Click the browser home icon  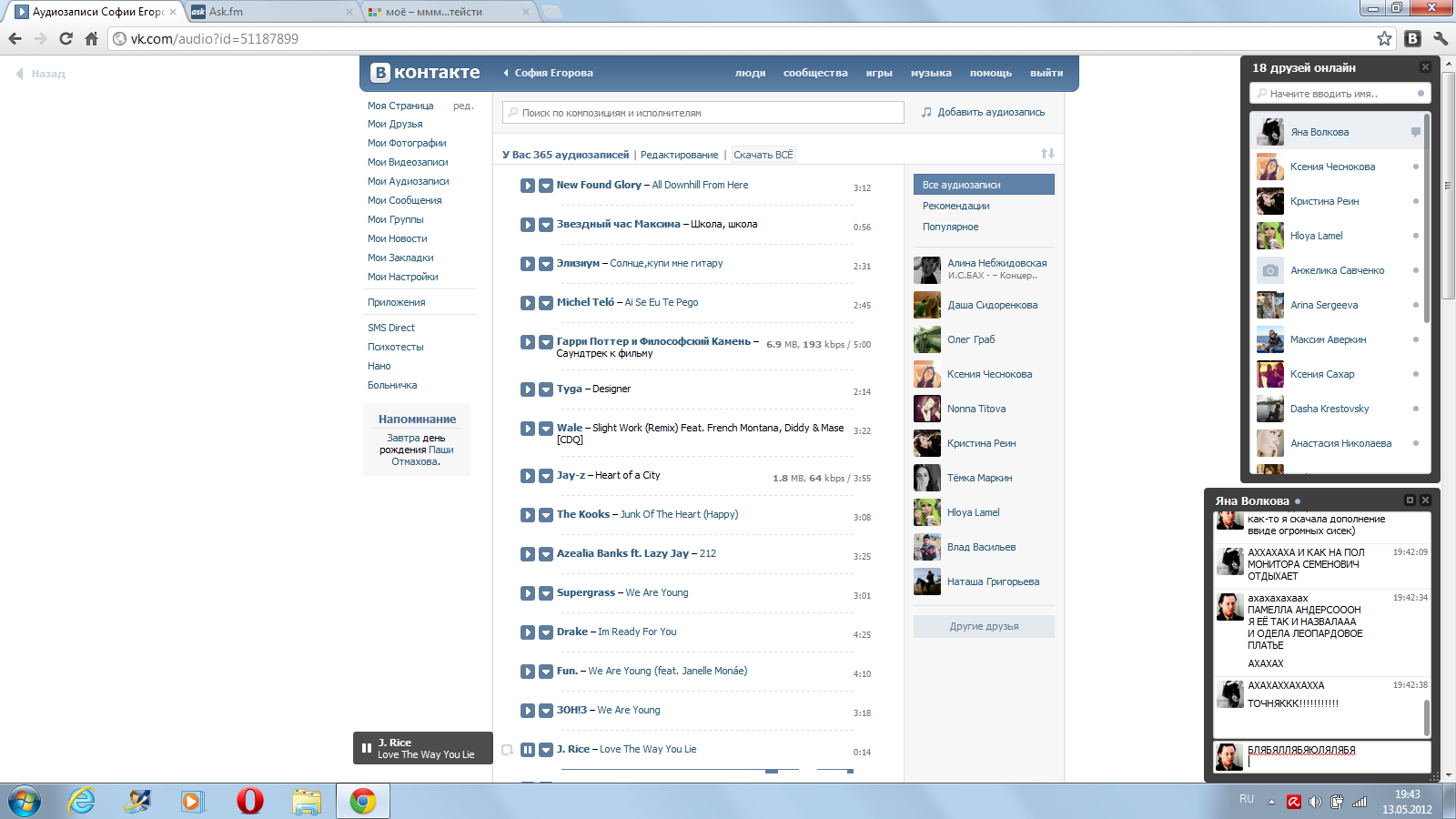[91, 38]
